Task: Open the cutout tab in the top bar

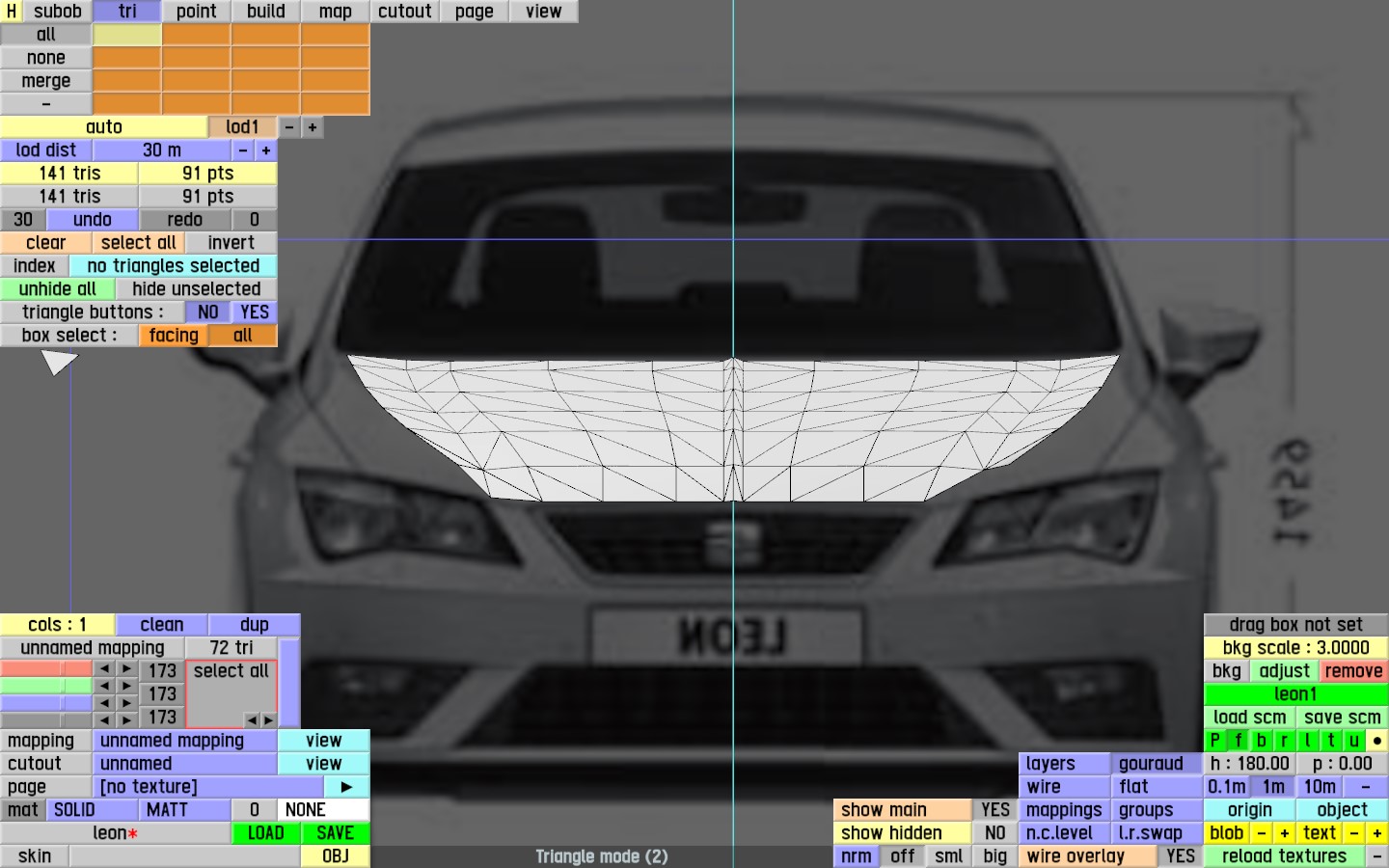Action: click(x=405, y=12)
